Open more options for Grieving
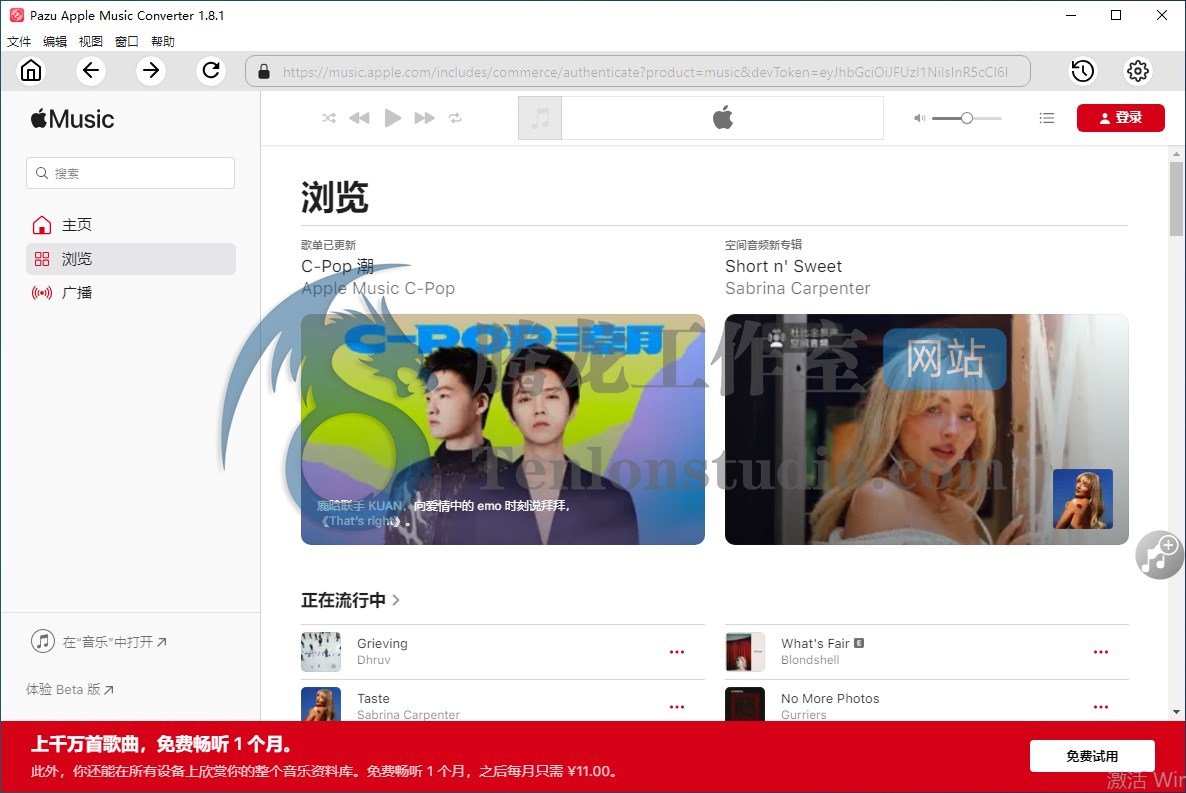The image size is (1186, 793). (677, 652)
